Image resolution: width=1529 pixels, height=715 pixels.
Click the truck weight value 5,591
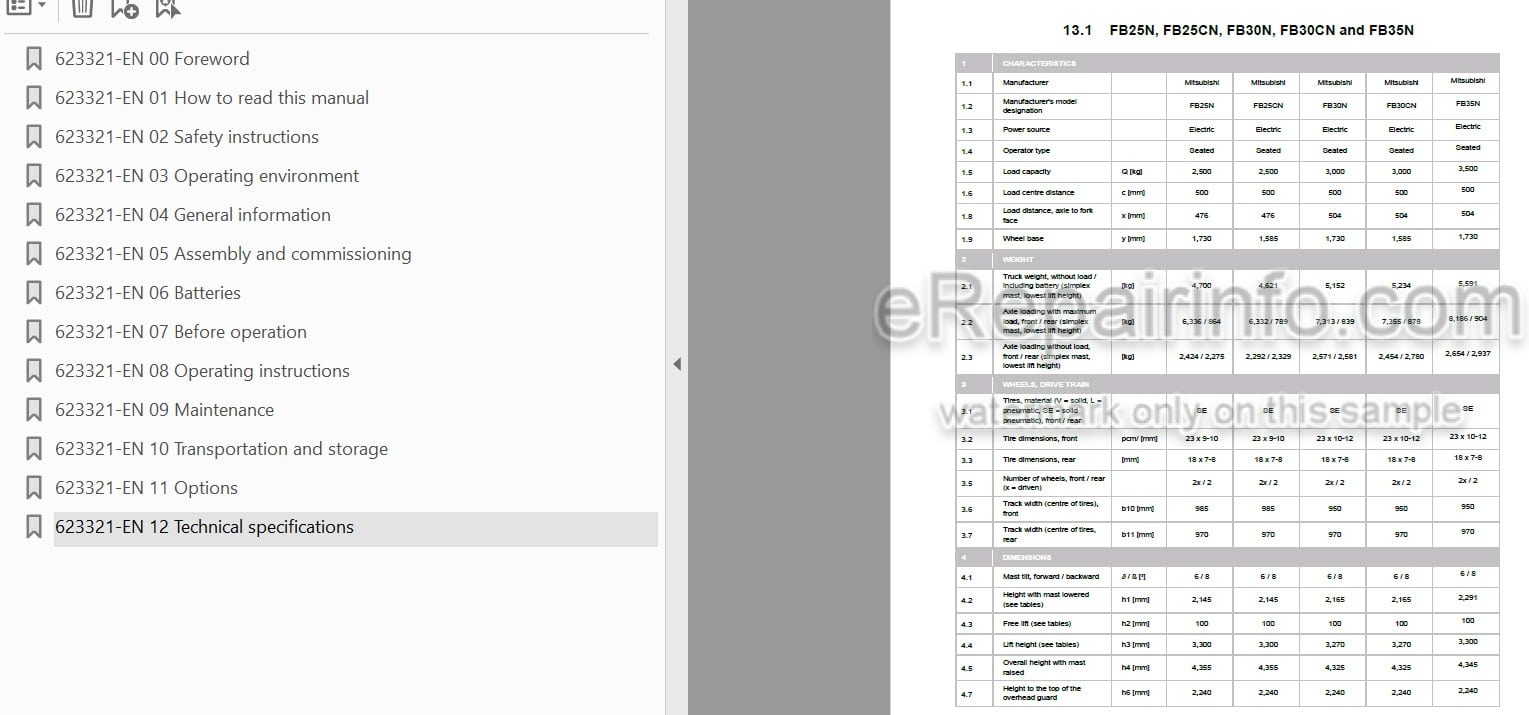(x=1467, y=283)
